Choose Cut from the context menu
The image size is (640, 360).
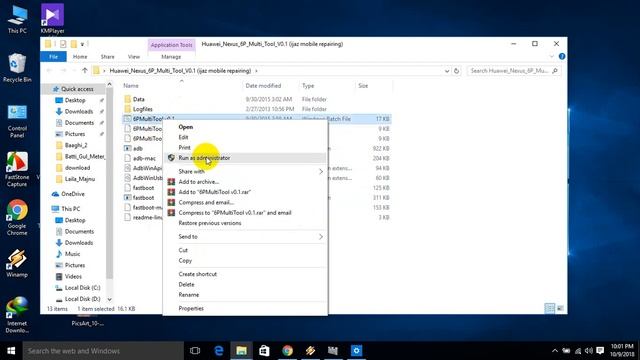point(246,250)
